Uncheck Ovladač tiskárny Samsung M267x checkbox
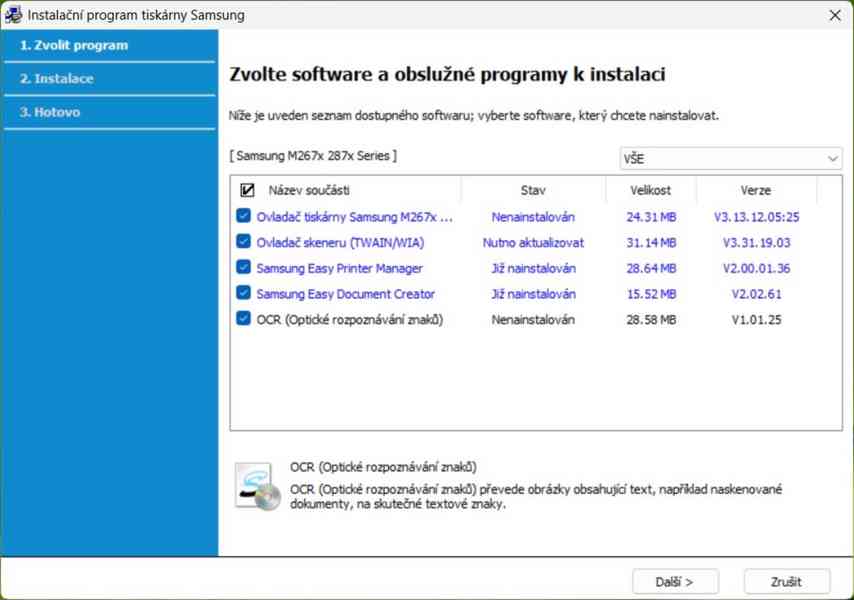Image resolution: width=854 pixels, height=600 pixels. pyautogui.click(x=244, y=216)
